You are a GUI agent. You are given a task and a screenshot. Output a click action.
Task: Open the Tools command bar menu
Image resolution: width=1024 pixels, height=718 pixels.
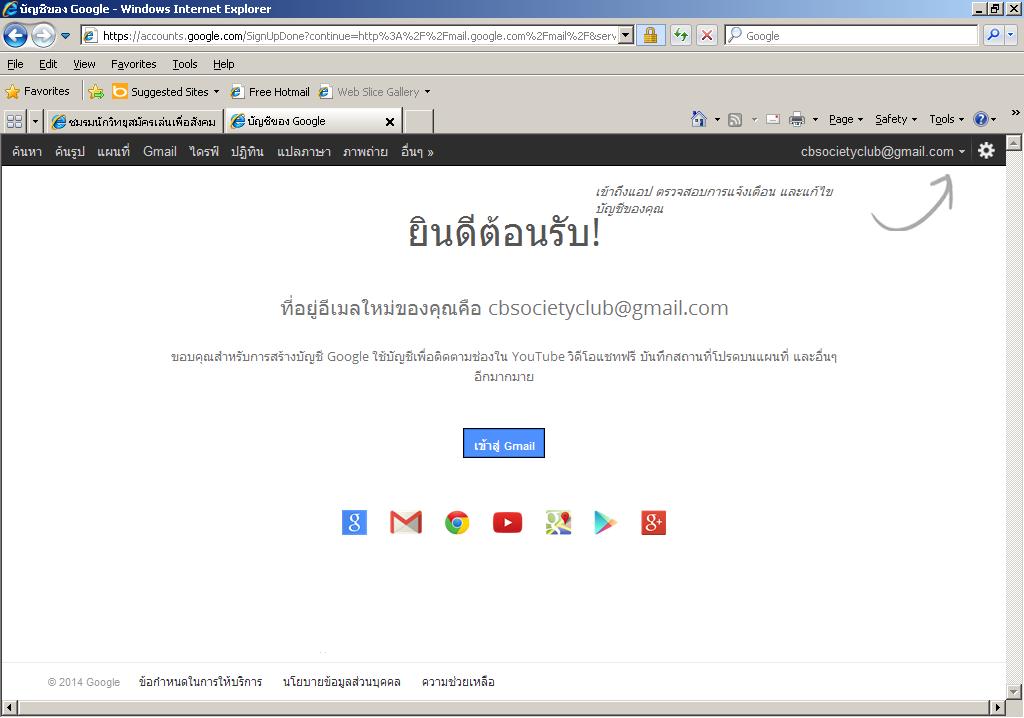(x=946, y=119)
